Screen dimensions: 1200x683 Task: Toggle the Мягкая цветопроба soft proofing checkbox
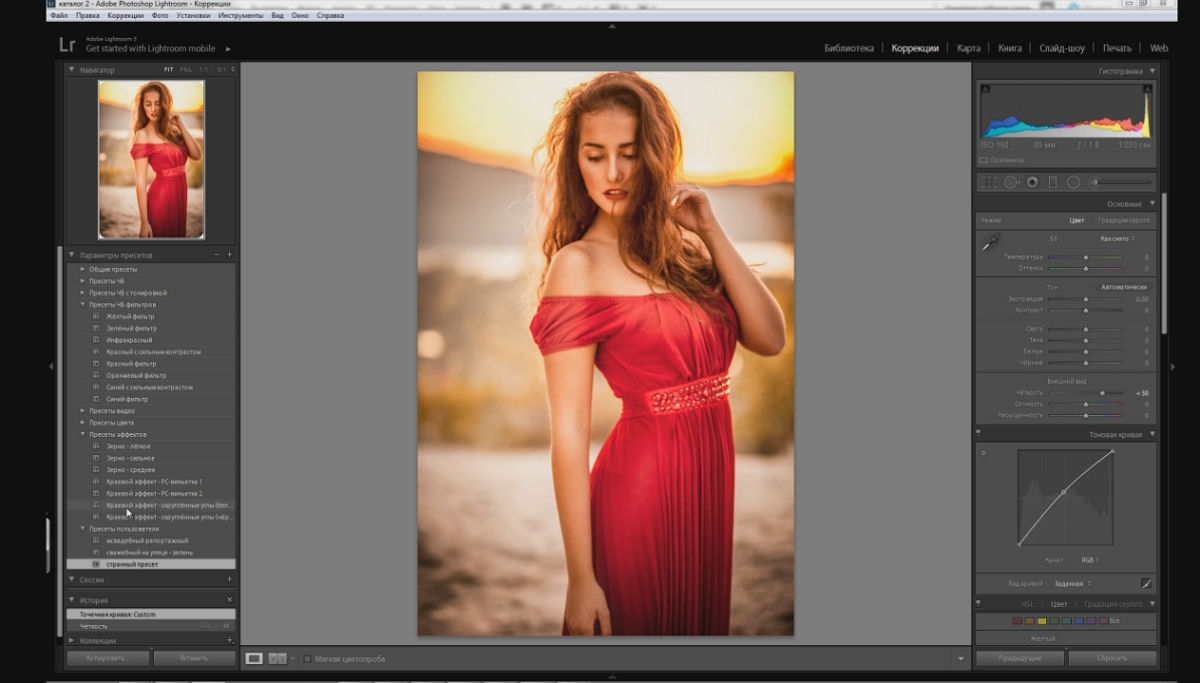307,659
